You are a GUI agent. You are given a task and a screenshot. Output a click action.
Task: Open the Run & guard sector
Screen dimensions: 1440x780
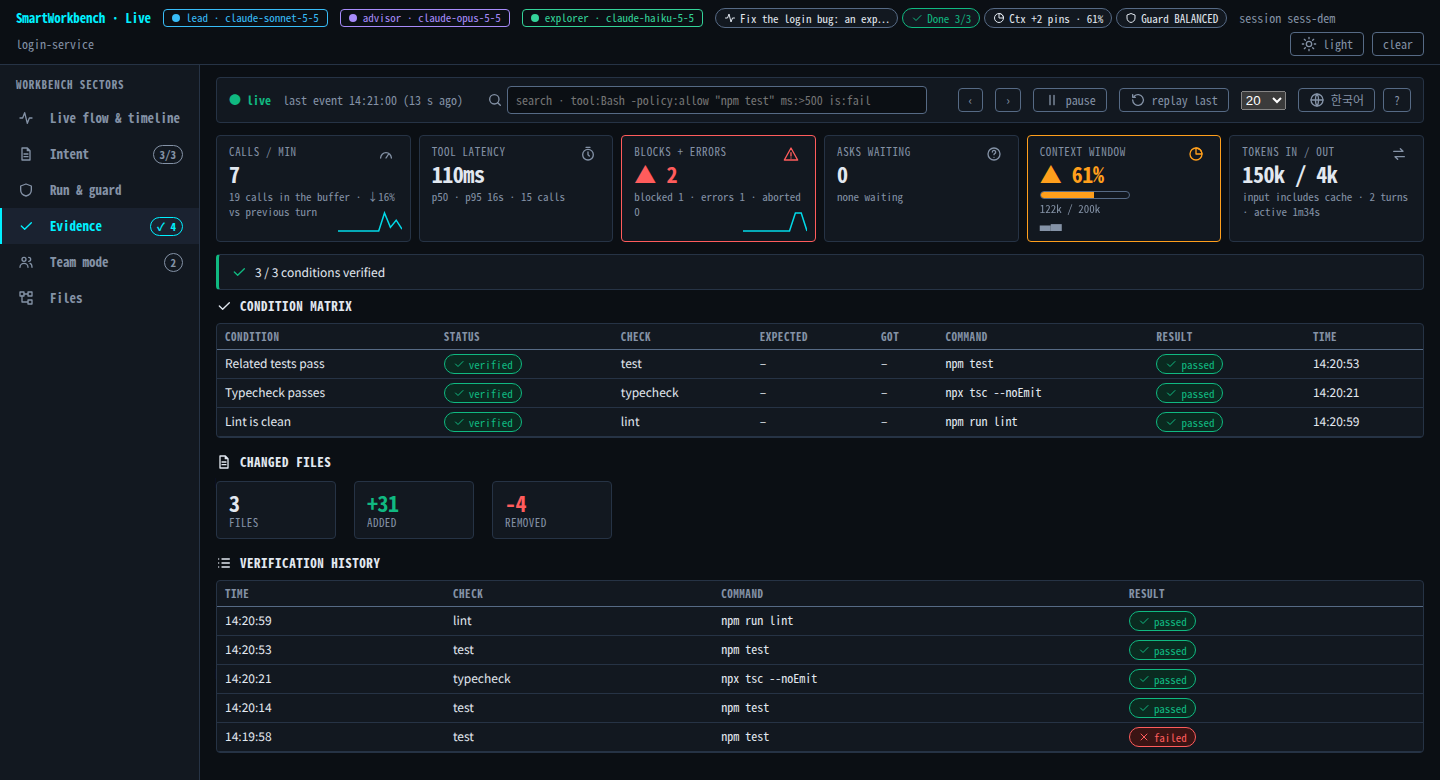(x=100, y=190)
